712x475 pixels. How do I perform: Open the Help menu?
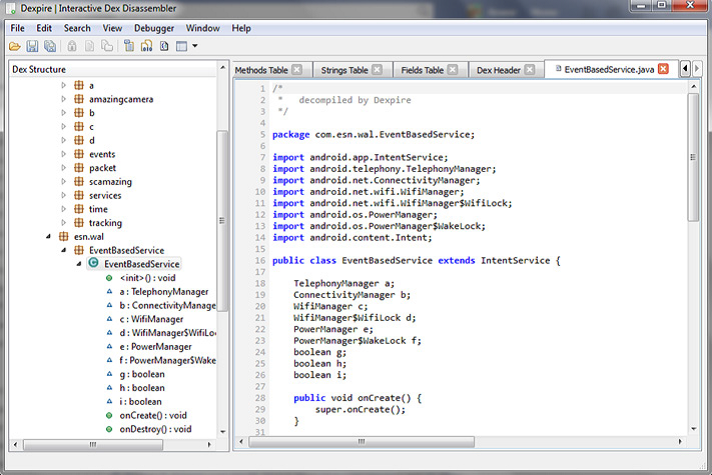tap(241, 28)
